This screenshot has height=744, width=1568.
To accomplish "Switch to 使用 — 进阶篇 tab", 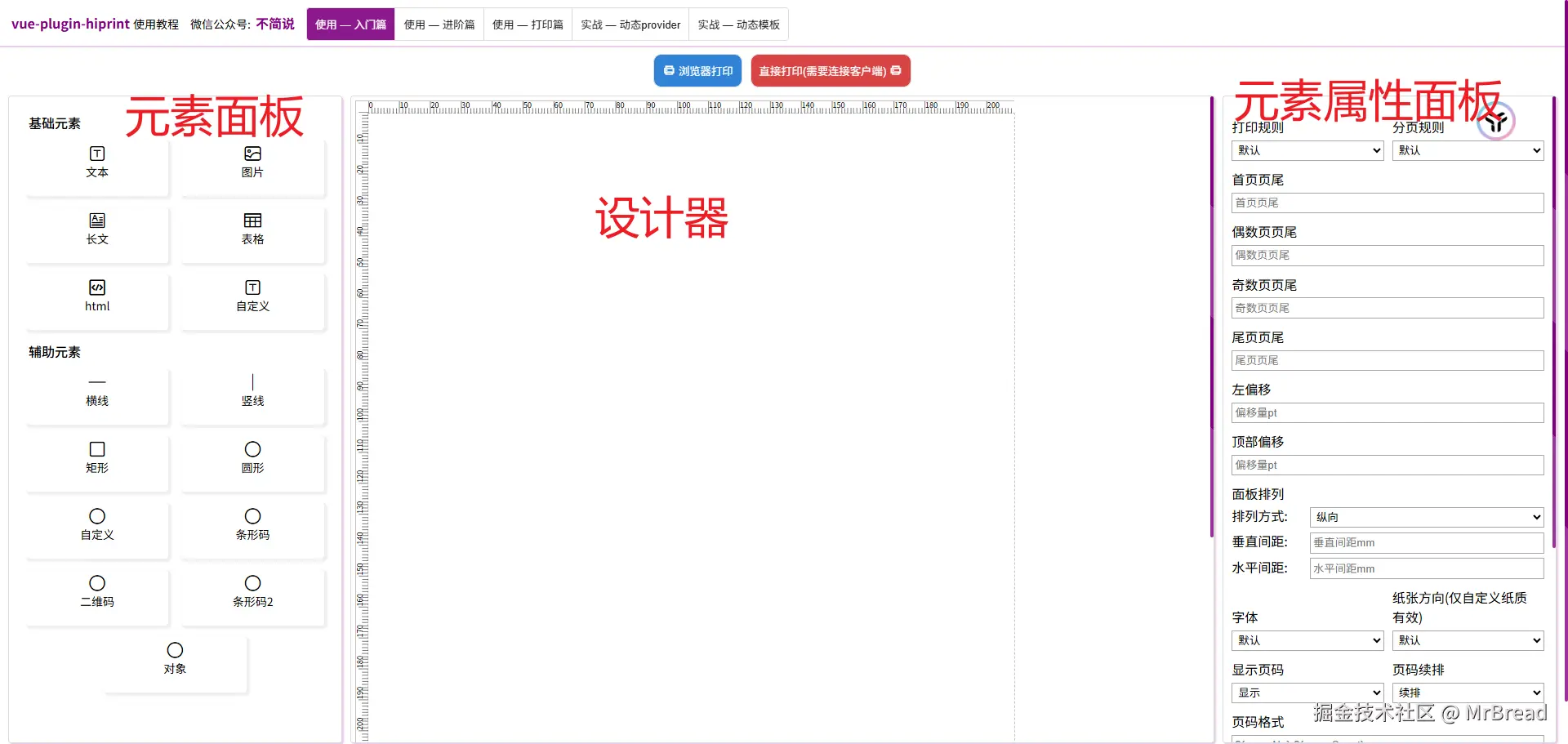I will point(439,24).
